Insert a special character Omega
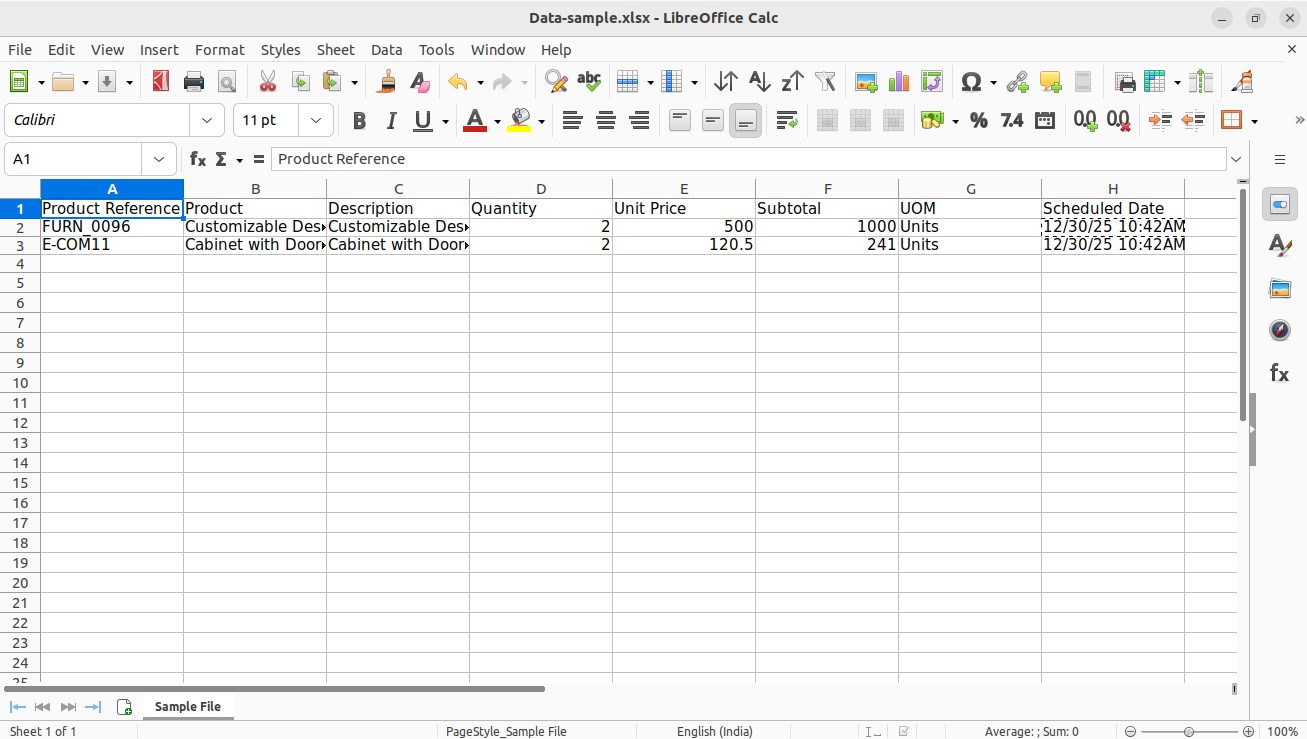 click(x=970, y=82)
